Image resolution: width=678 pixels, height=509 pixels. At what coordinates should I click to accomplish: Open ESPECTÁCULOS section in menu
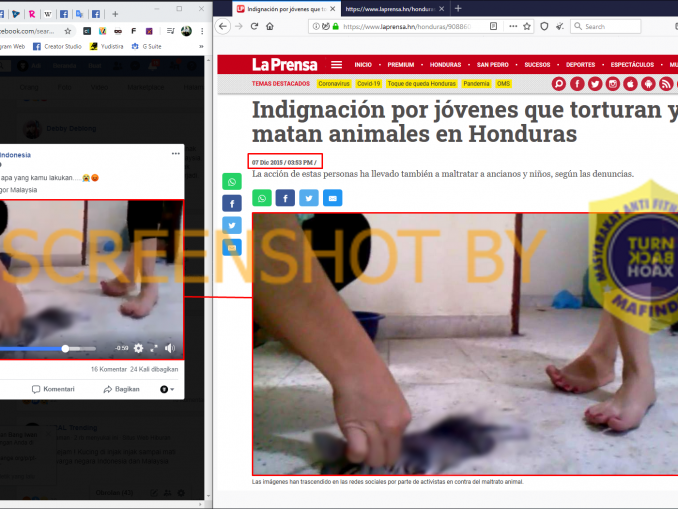[x=632, y=65]
